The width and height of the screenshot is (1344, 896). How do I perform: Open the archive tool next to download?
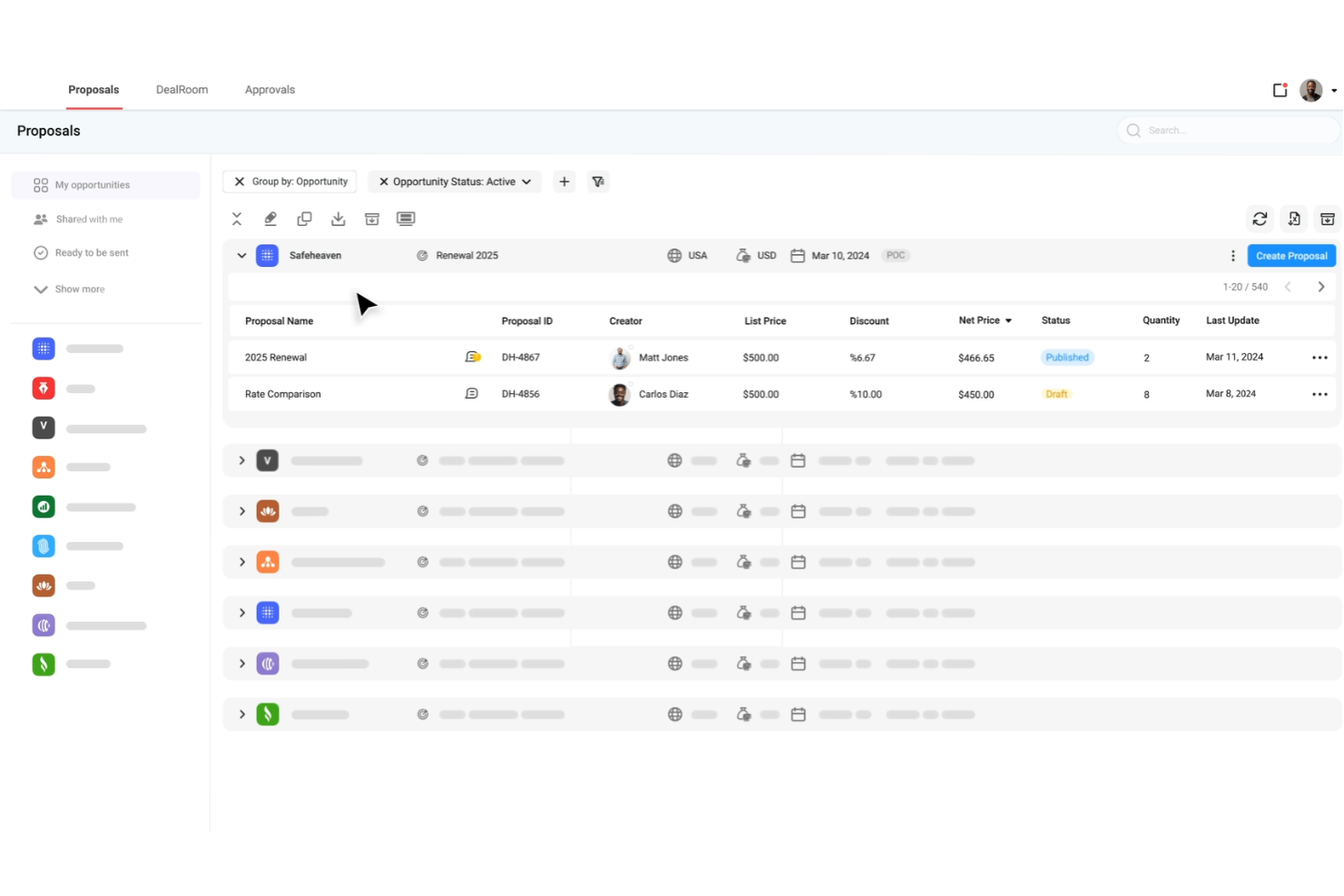pos(371,218)
